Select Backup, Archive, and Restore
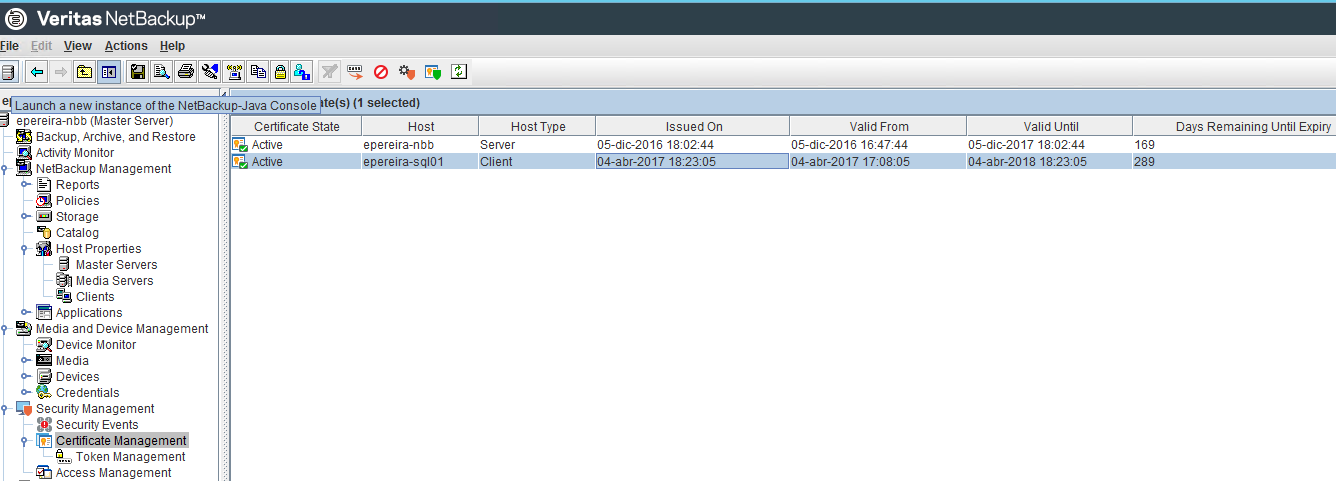The image size is (1336, 481). pos(116,137)
